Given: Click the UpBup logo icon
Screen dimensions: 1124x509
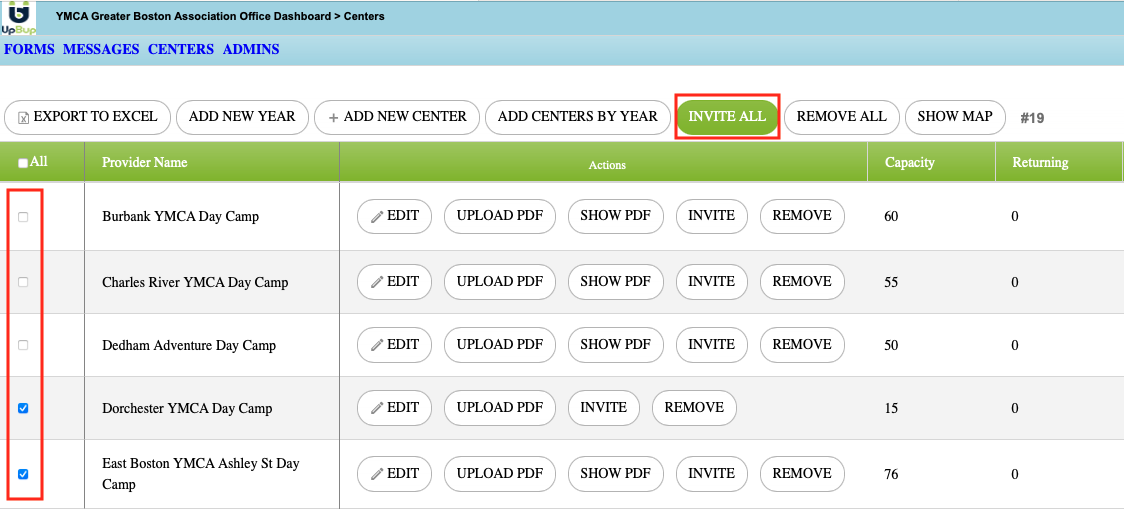Looking at the screenshot, I should coord(19,18).
